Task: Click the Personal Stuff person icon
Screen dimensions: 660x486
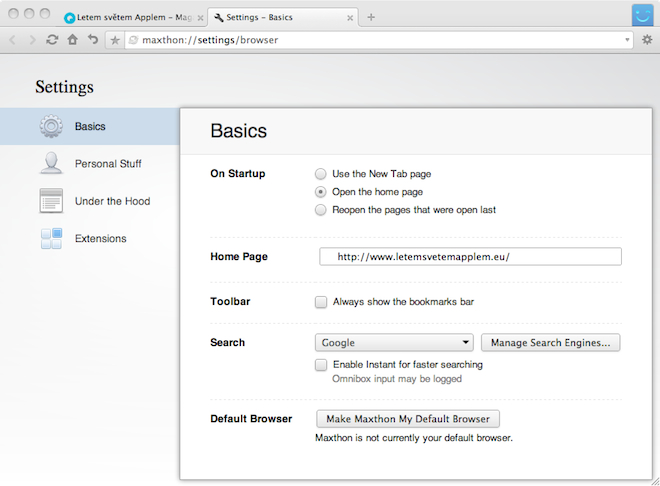Action: point(51,163)
